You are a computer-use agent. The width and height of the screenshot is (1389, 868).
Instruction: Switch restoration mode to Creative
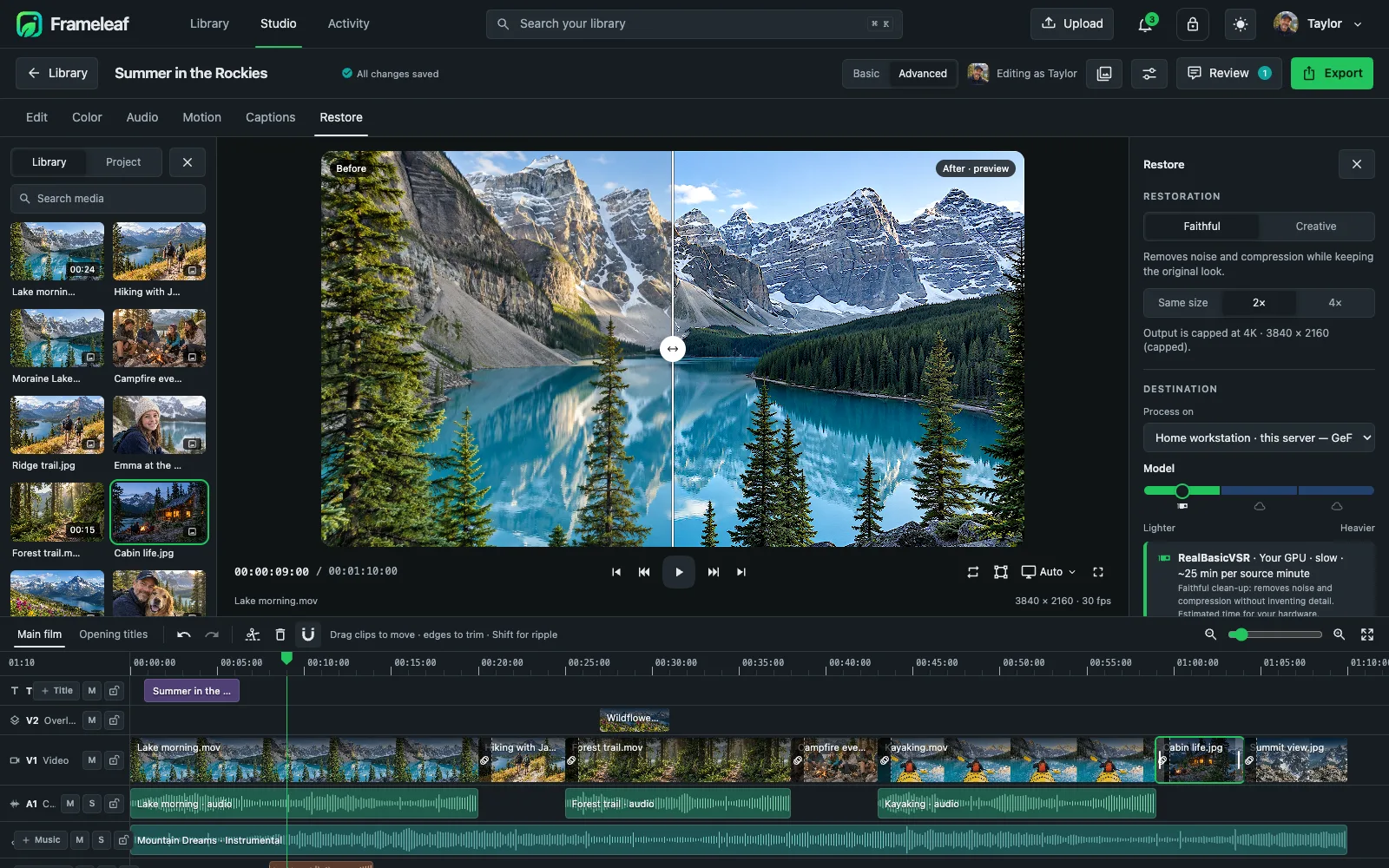pos(1316,227)
